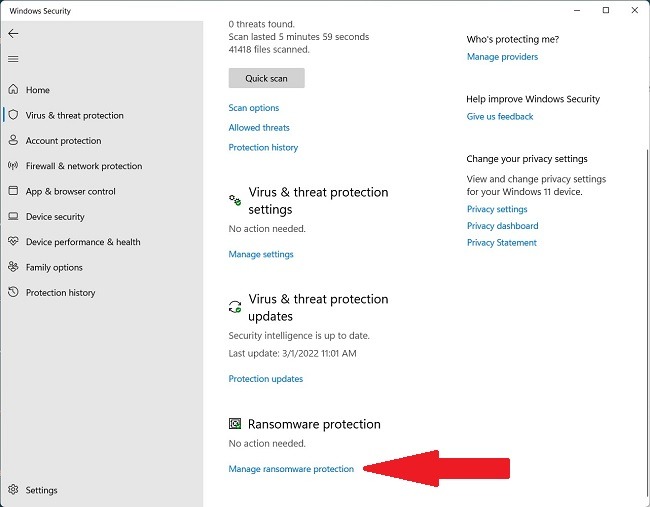
Task: Open Settings gear at bottom left
Action: 13,490
